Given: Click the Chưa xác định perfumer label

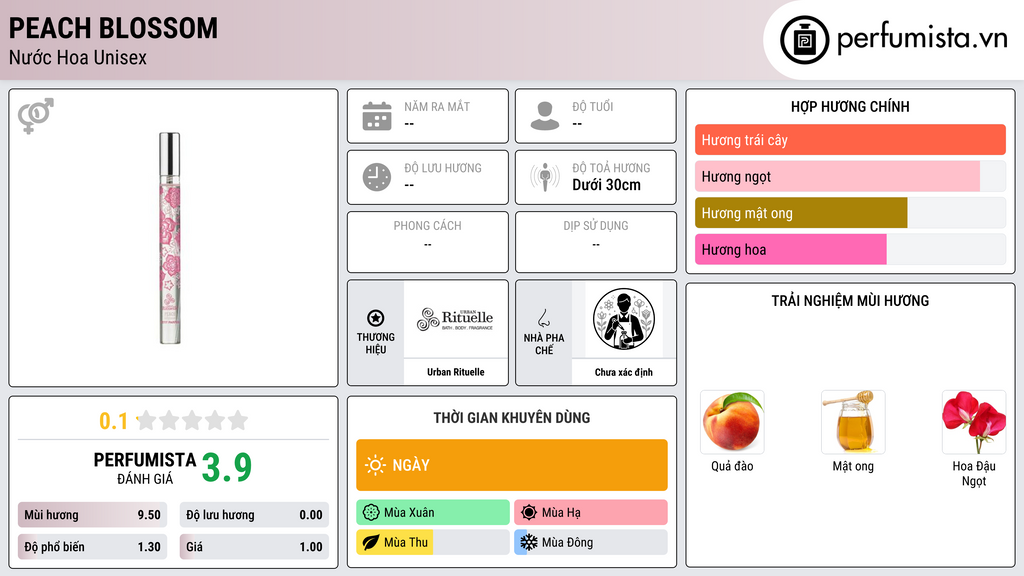Looking at the screenshot, I should 624,372.
